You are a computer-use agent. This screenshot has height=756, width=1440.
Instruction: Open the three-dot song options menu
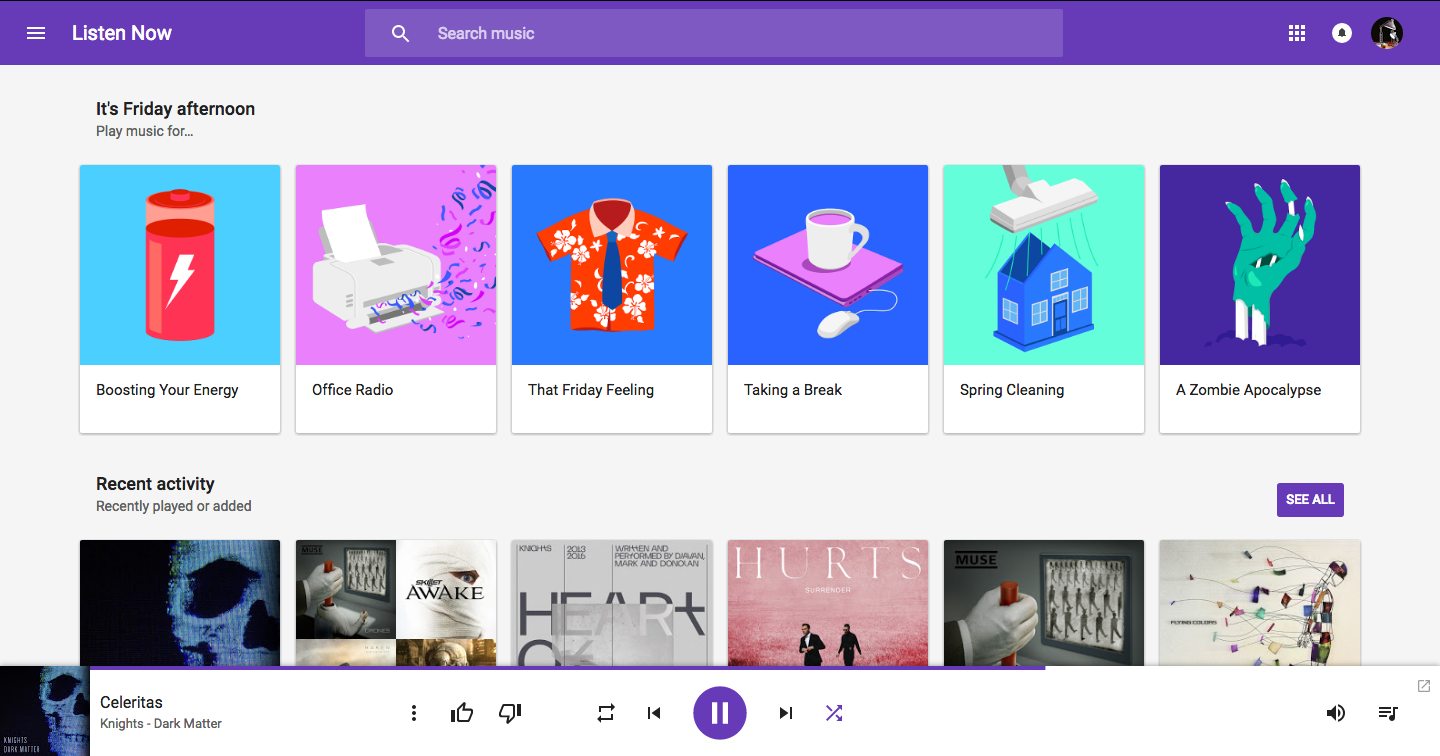pos(413,713)
